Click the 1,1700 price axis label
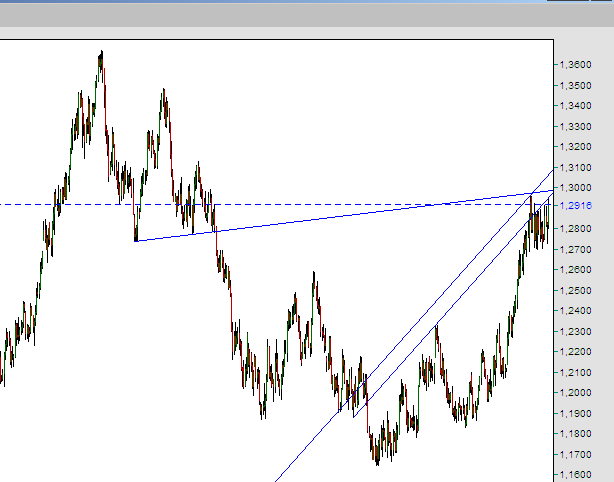This screenshot has height=482, width=614. click(x=576, y=455)
